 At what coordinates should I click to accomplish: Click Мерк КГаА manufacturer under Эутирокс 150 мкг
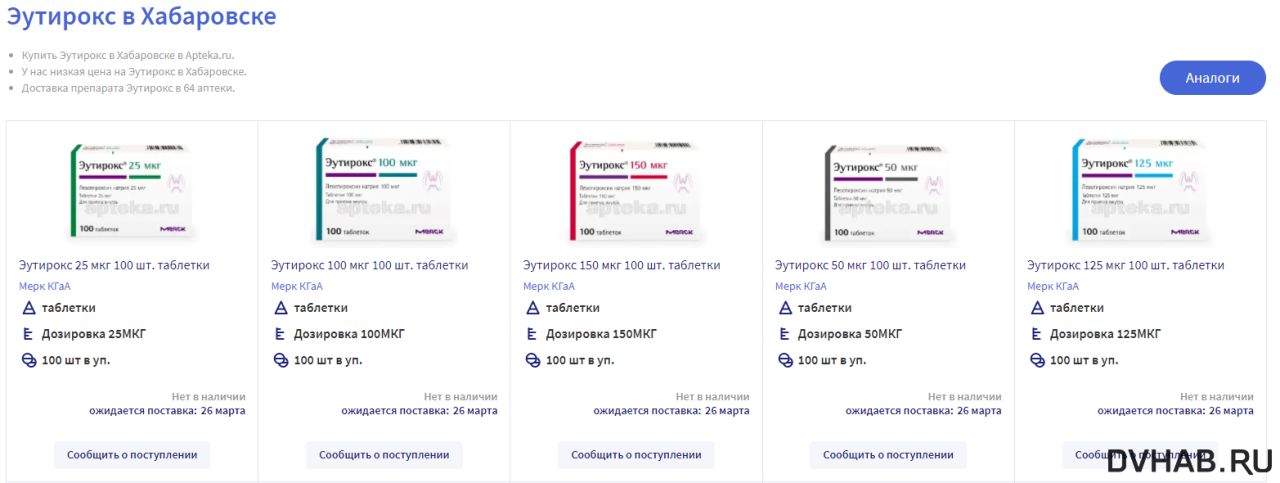coord(549,286)
